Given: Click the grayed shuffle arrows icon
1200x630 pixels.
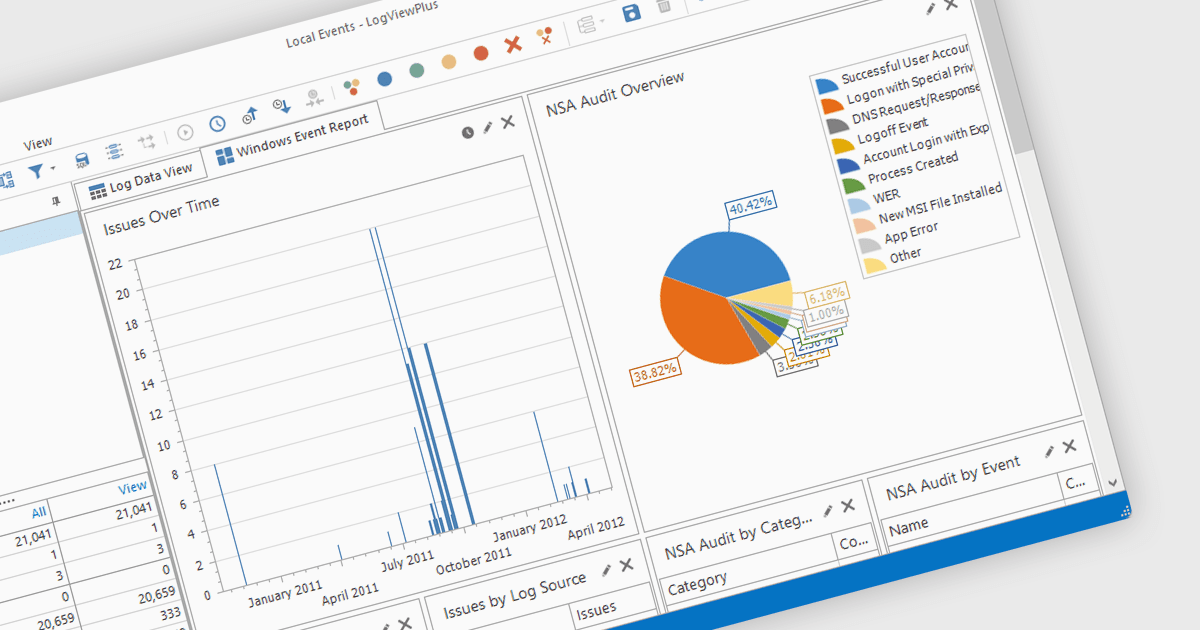Looking at the screenshot, I should point(147,142).
